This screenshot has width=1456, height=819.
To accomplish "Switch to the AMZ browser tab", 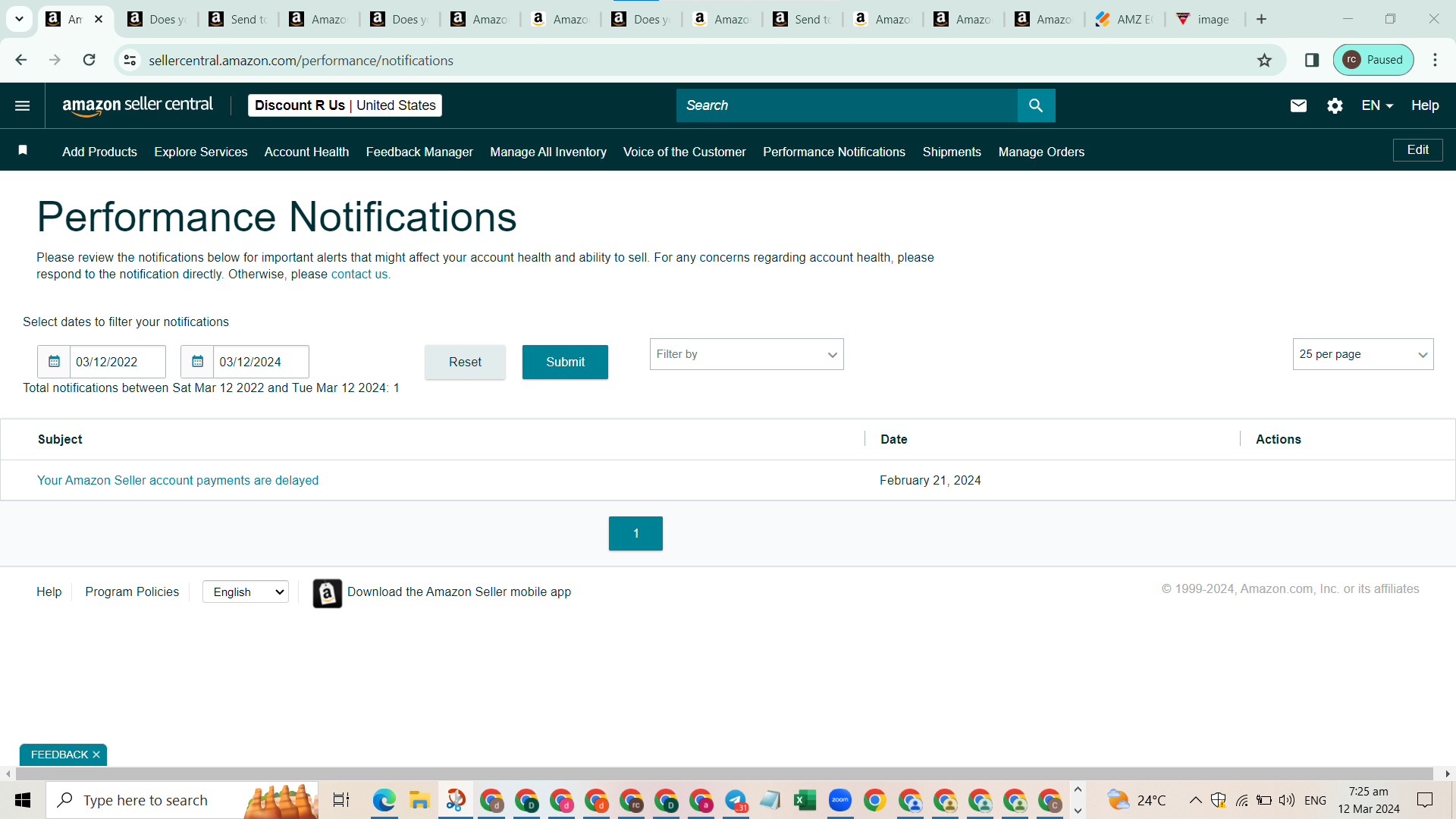I will 1125,19.
